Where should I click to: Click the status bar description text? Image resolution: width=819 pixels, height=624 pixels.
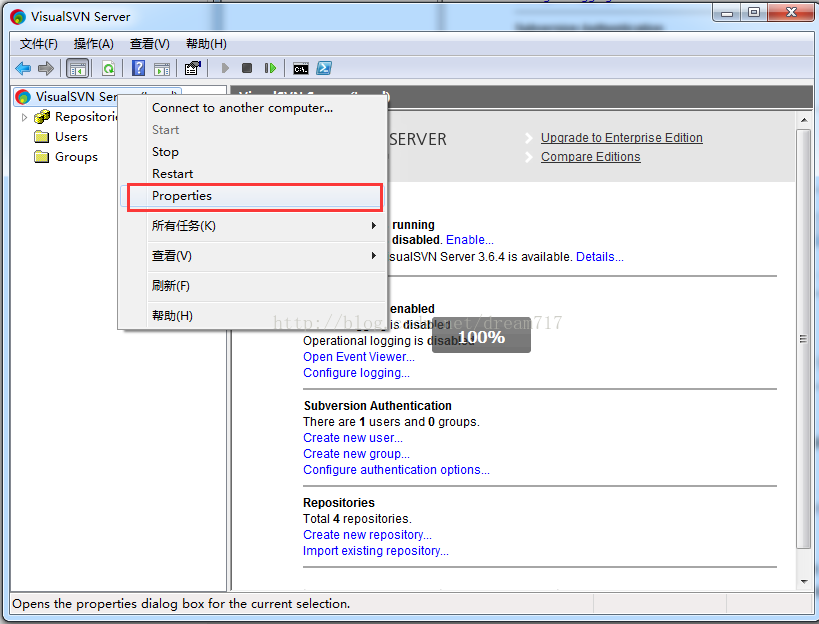181,604
